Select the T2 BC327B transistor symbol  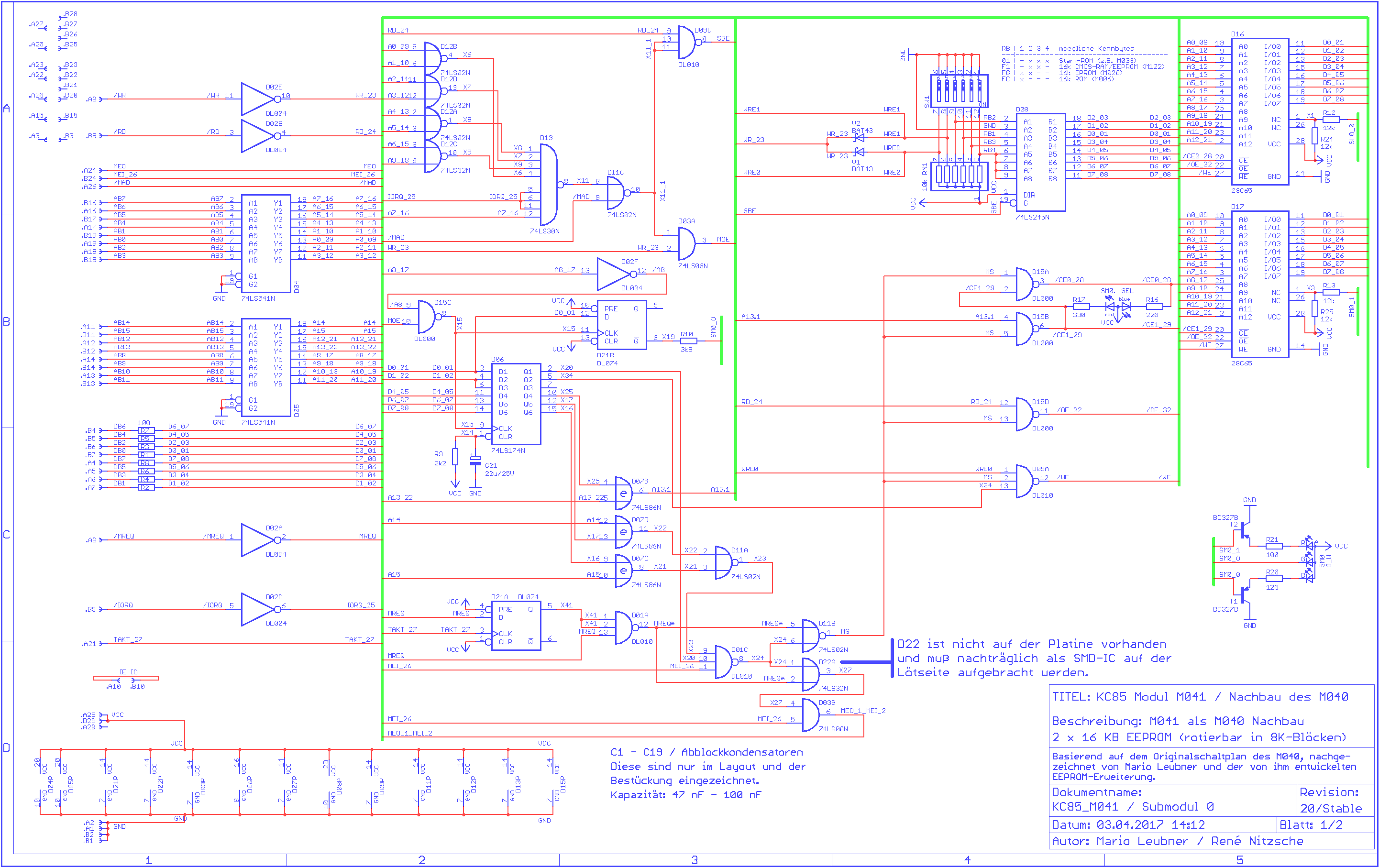tap(1246, 529)
